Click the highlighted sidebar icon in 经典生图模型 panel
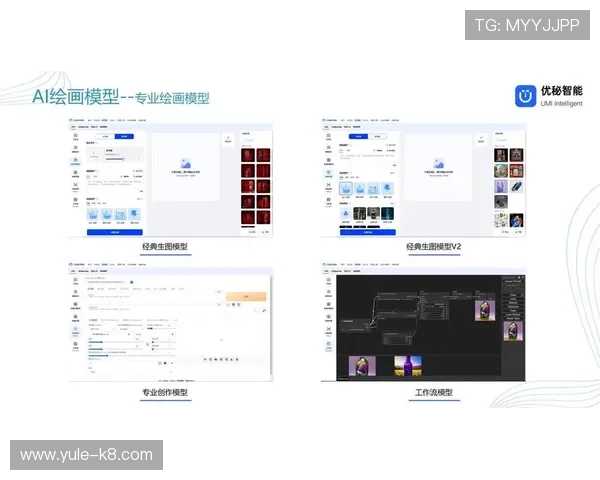This screenshot has height=480, width=600. click(76, 162)
